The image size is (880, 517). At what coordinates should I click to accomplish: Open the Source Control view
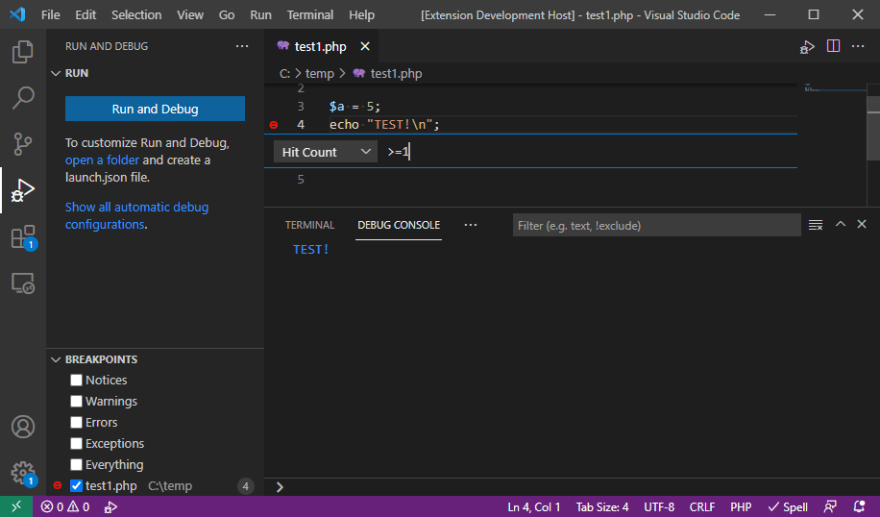click(x=22, y=144)
